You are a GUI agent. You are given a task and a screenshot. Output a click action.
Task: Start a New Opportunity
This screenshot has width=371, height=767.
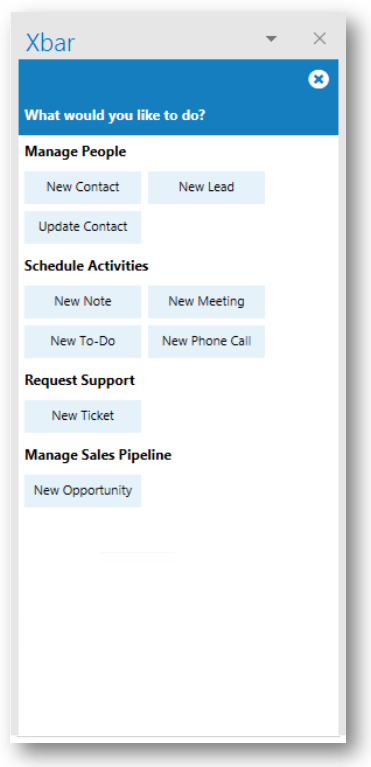tap(83, 491)
